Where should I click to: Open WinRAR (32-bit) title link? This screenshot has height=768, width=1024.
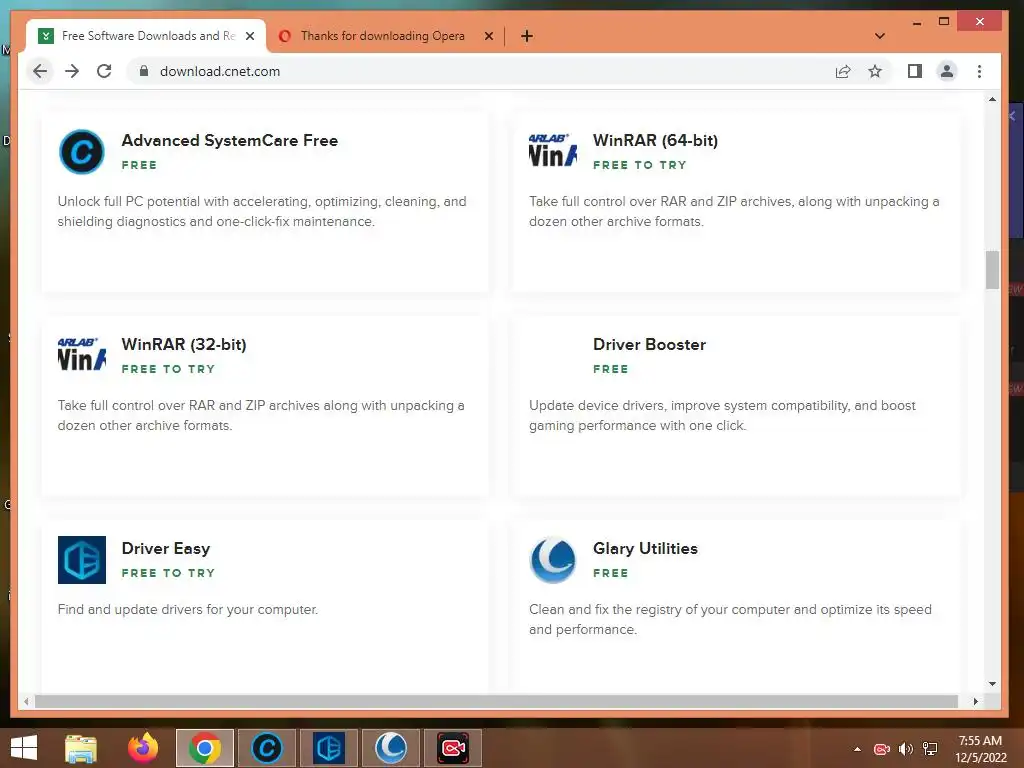[x=184, y=344]
